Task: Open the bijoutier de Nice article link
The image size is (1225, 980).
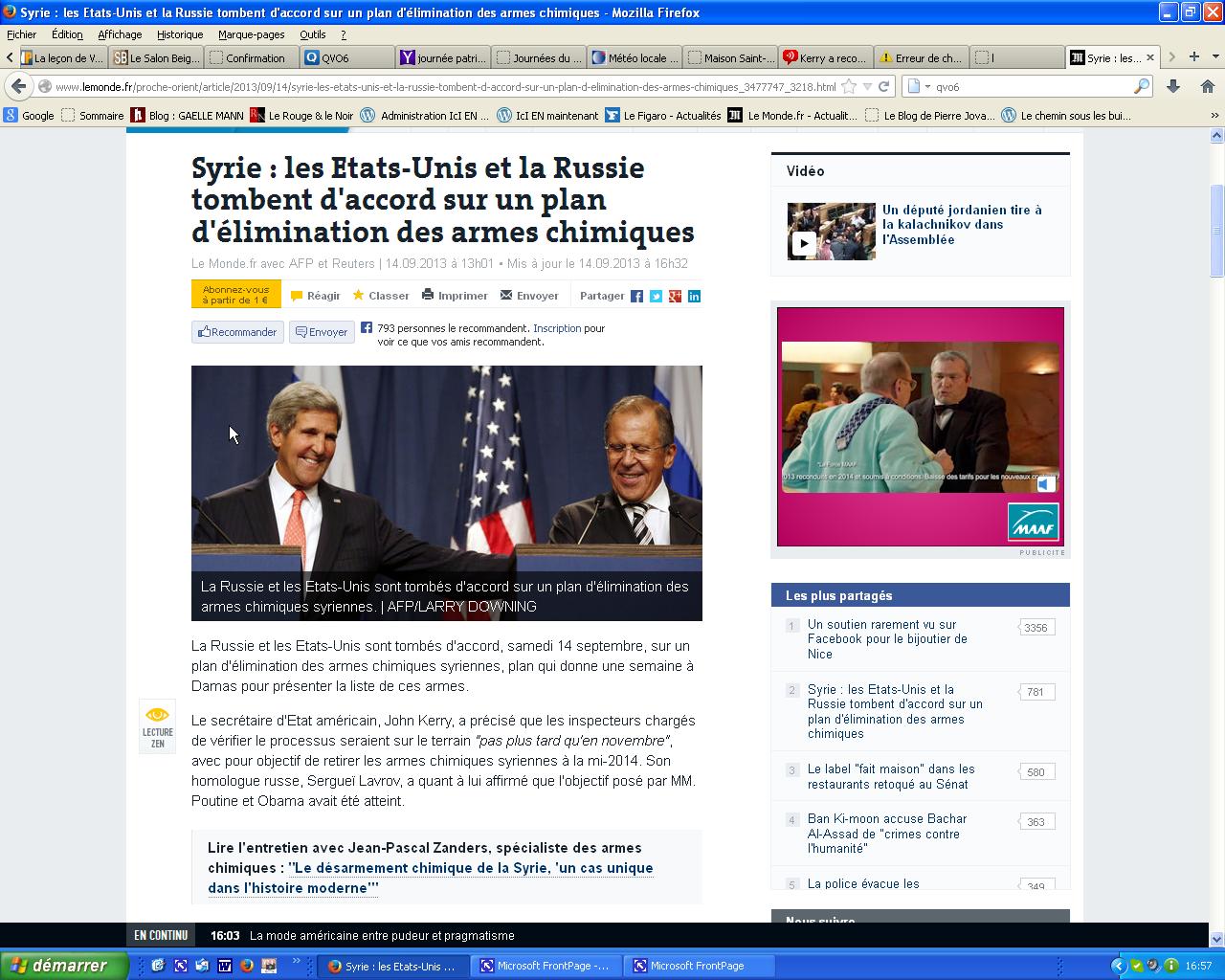Action: [x=887, y=639]
